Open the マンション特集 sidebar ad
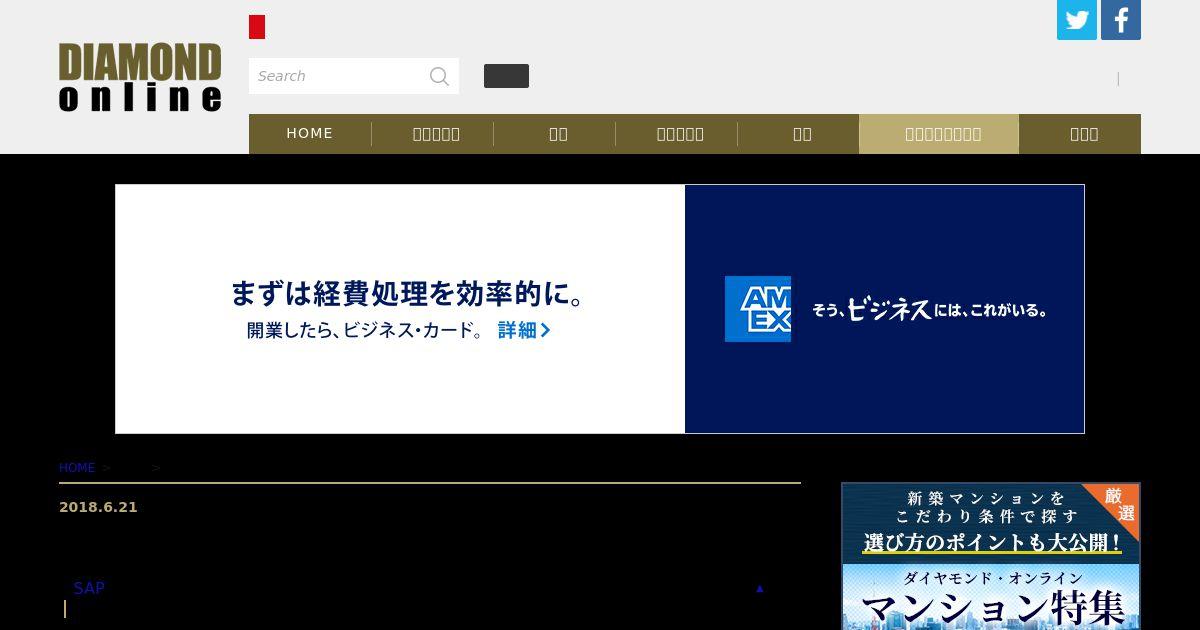The height and width of the screenshot is (630, 1200). click(x=991, y=556)
